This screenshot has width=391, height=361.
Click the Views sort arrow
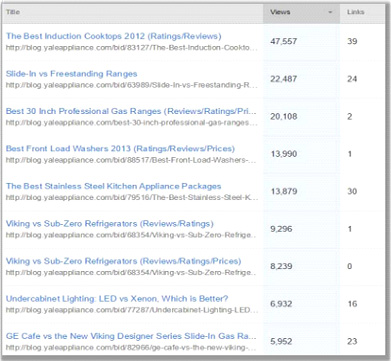pos(330,12)
